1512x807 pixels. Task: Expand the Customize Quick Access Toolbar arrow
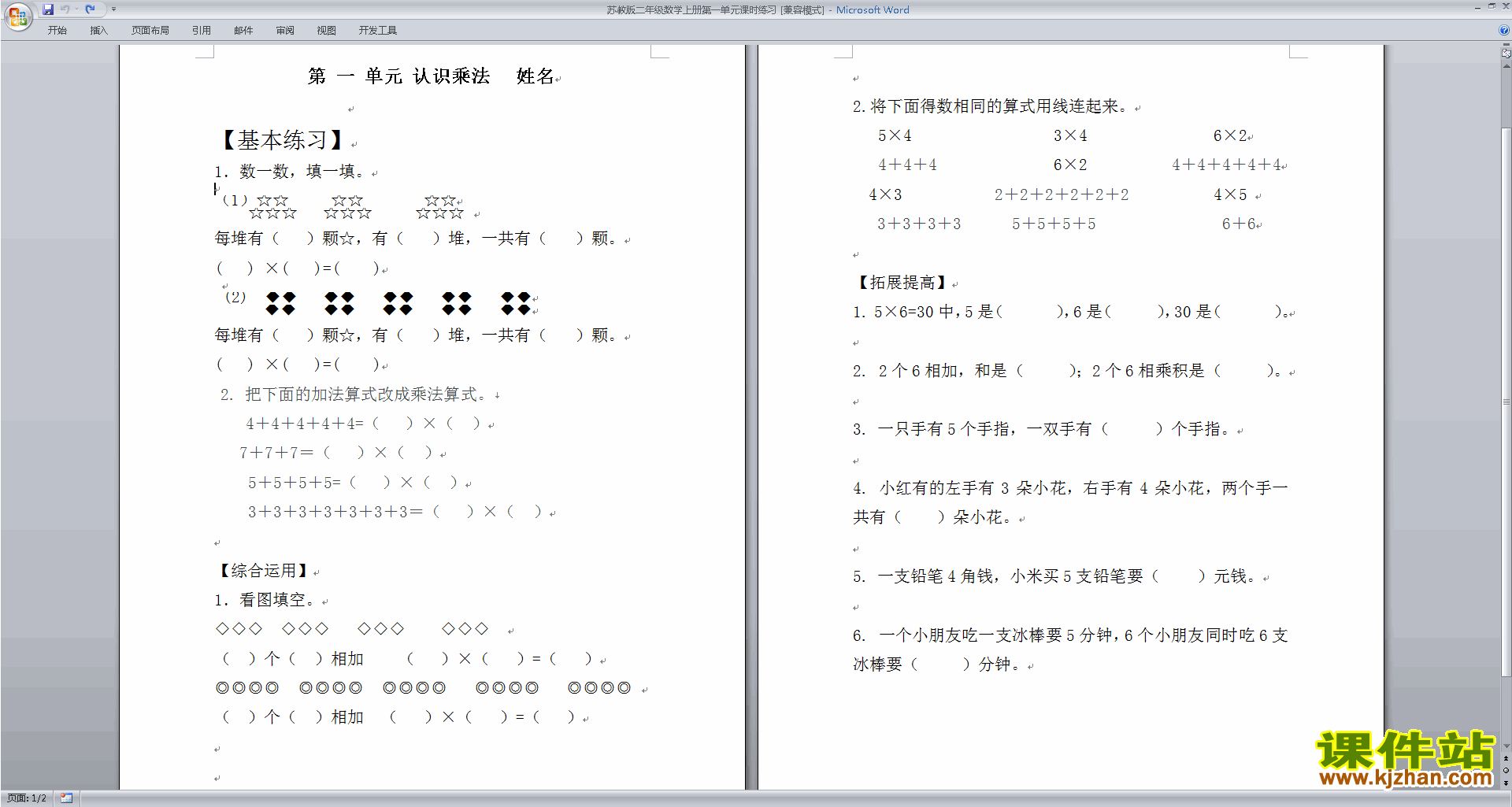click(x=113, y=9)
